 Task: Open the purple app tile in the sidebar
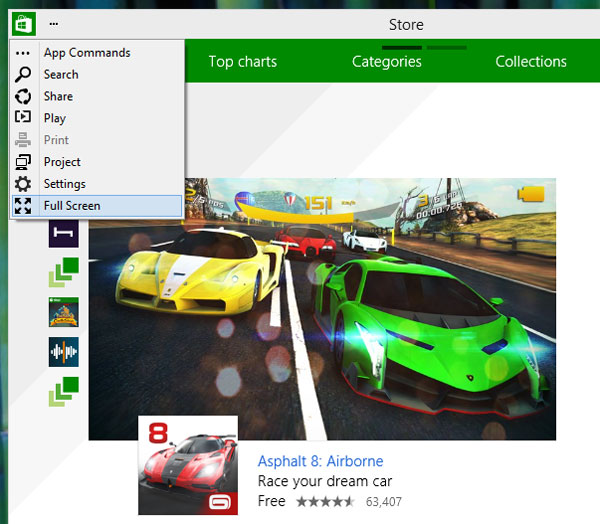pos(64,233)
